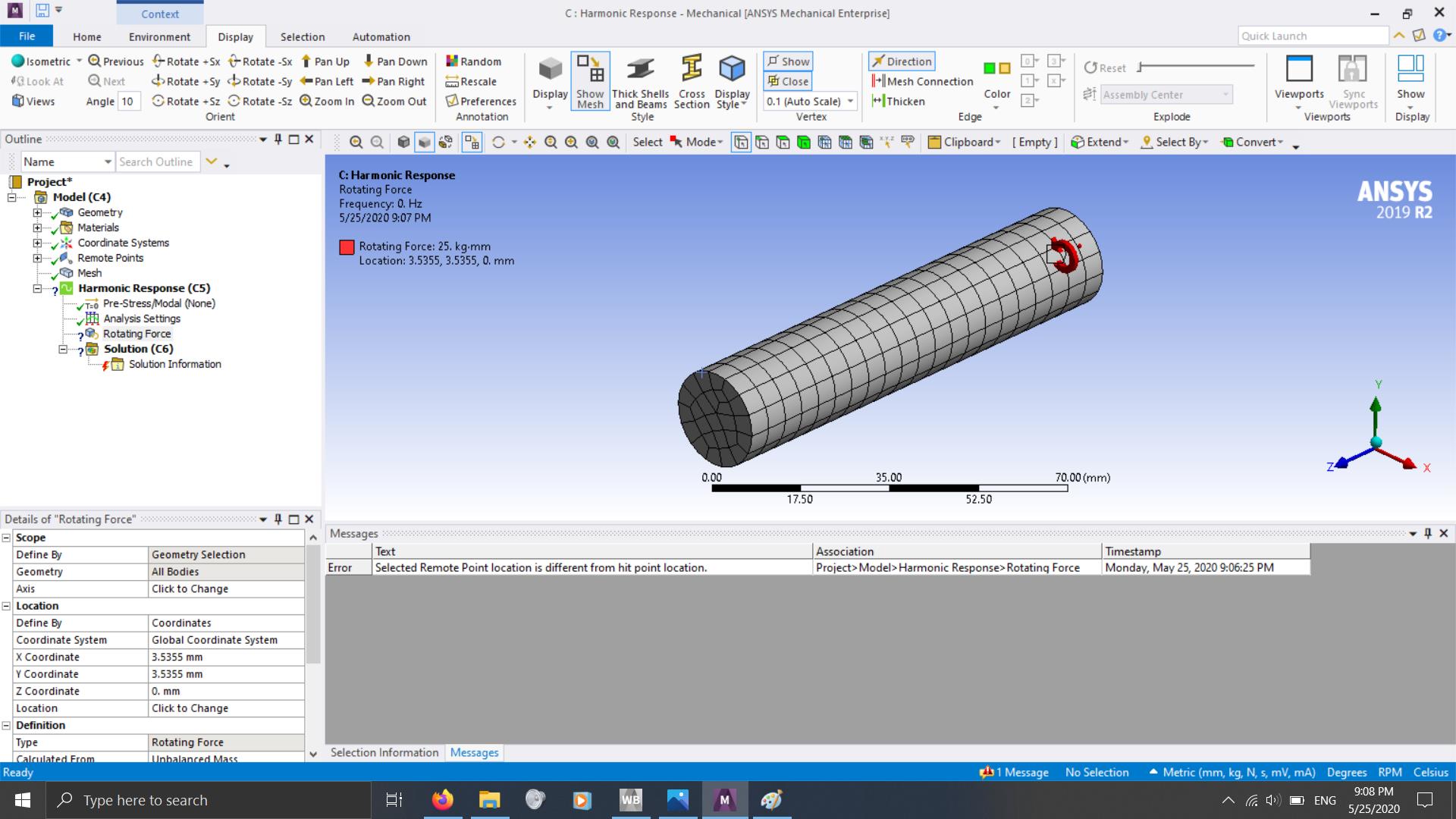Click the Isometric view icon
The height and width of the screenshot is (819, 1456).
pyautogui.click(x=18, y=61)
